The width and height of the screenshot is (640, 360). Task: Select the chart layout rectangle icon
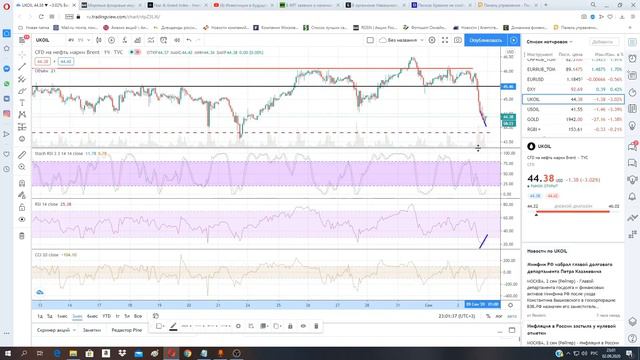tap(370, 40)
